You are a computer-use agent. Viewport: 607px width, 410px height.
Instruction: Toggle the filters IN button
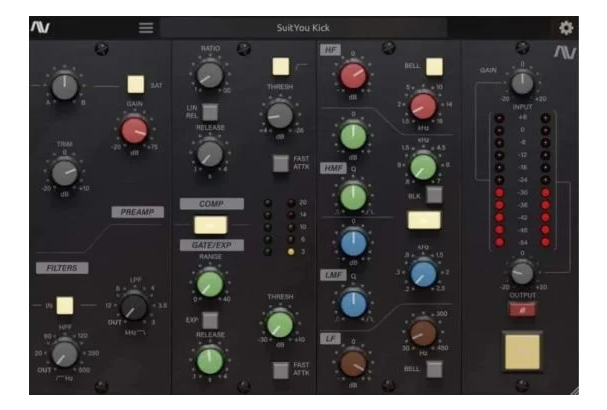click(x=65, y=305)
